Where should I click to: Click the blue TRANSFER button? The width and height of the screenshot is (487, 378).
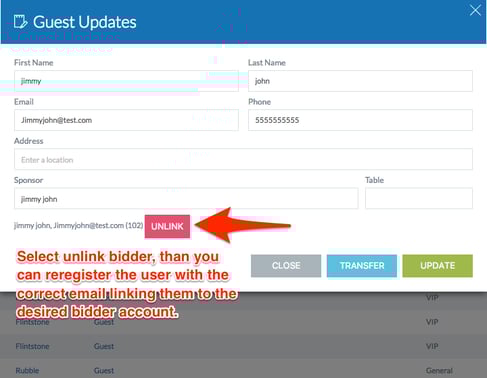[362, 266]
